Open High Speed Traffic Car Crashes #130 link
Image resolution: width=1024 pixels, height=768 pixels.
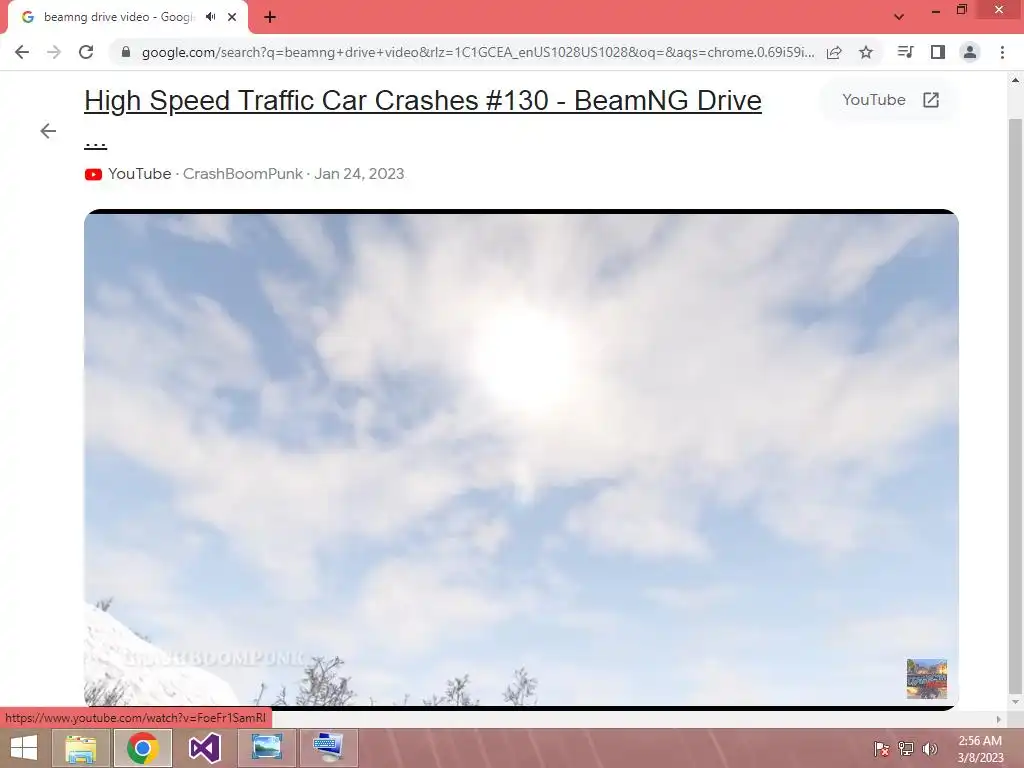pos(423,101)
